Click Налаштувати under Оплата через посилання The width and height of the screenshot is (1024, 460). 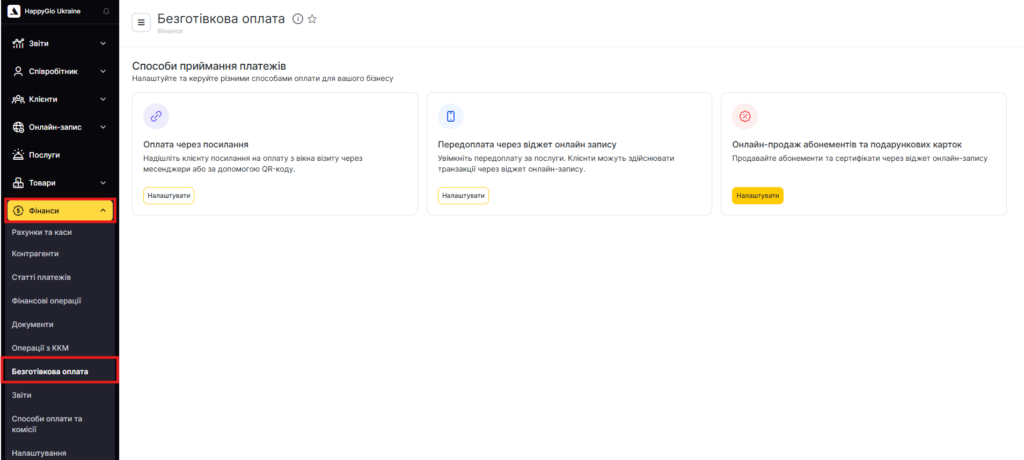pyautogui.click(x=169, y=195)
